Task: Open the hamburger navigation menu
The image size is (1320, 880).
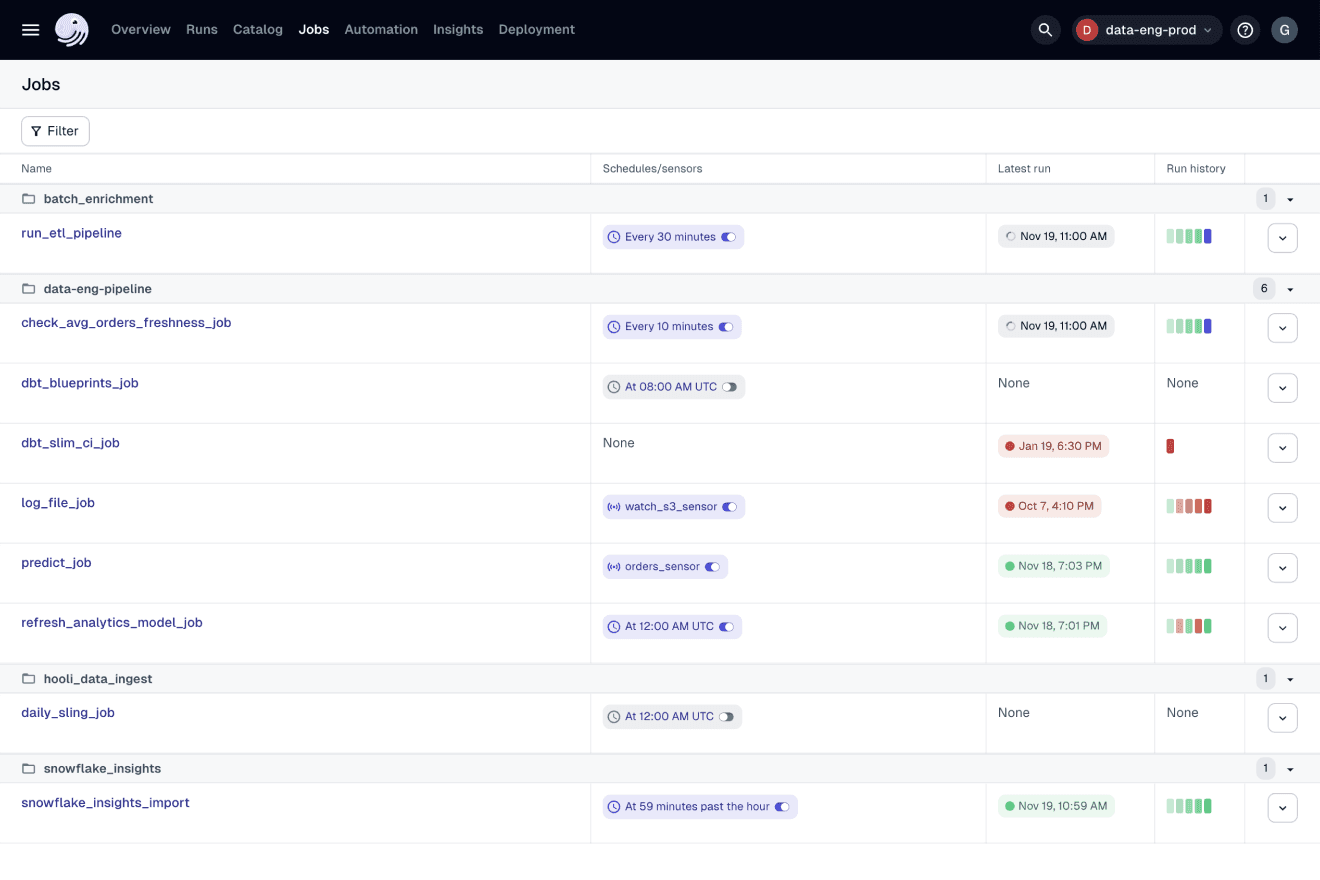Action: tap(31, 30)
